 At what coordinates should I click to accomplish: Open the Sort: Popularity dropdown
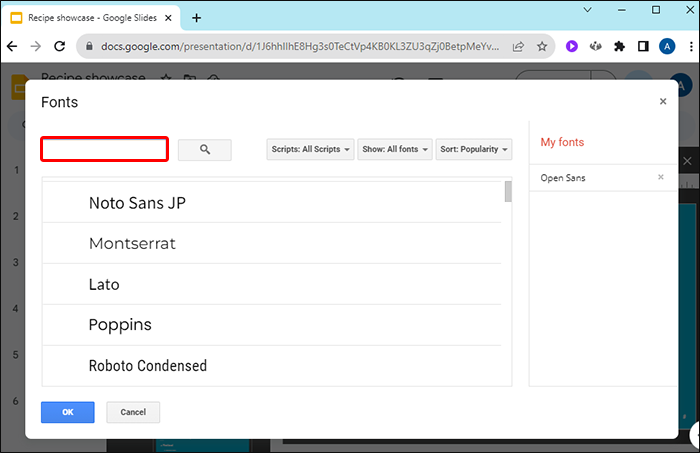click(473, 149)
